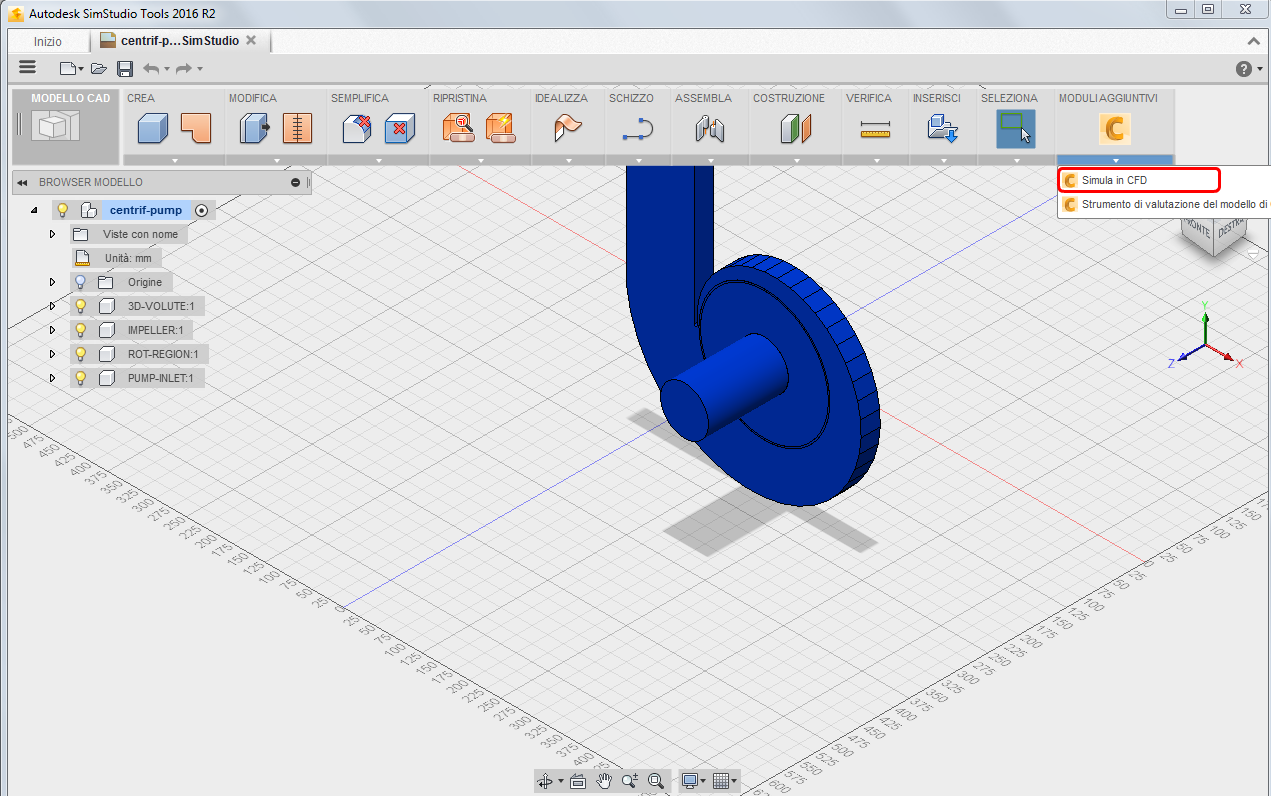Viewport: 1271px width, 796px height.
Task: Click the orbit tool in bottom navigation bar
Action: 545,781
